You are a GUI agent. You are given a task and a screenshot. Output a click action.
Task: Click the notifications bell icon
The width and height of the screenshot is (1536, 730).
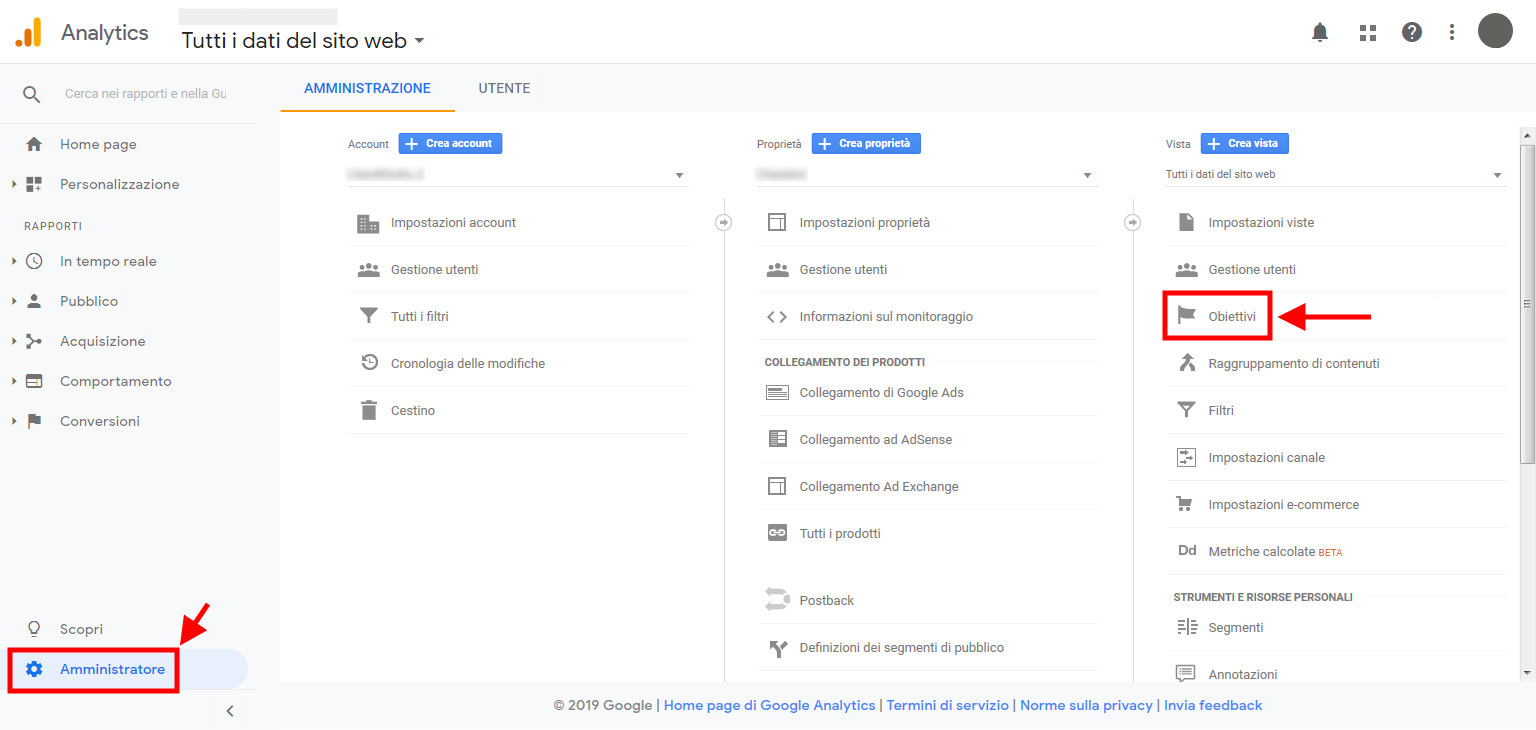click(1320, 32)
